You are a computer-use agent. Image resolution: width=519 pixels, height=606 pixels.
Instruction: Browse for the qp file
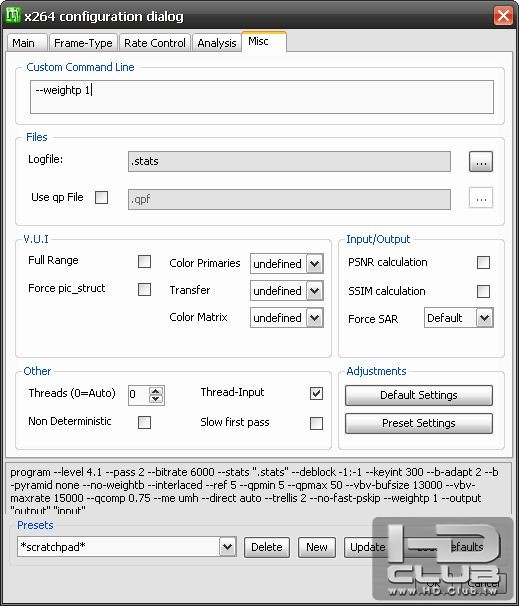(x=481, y=198)
